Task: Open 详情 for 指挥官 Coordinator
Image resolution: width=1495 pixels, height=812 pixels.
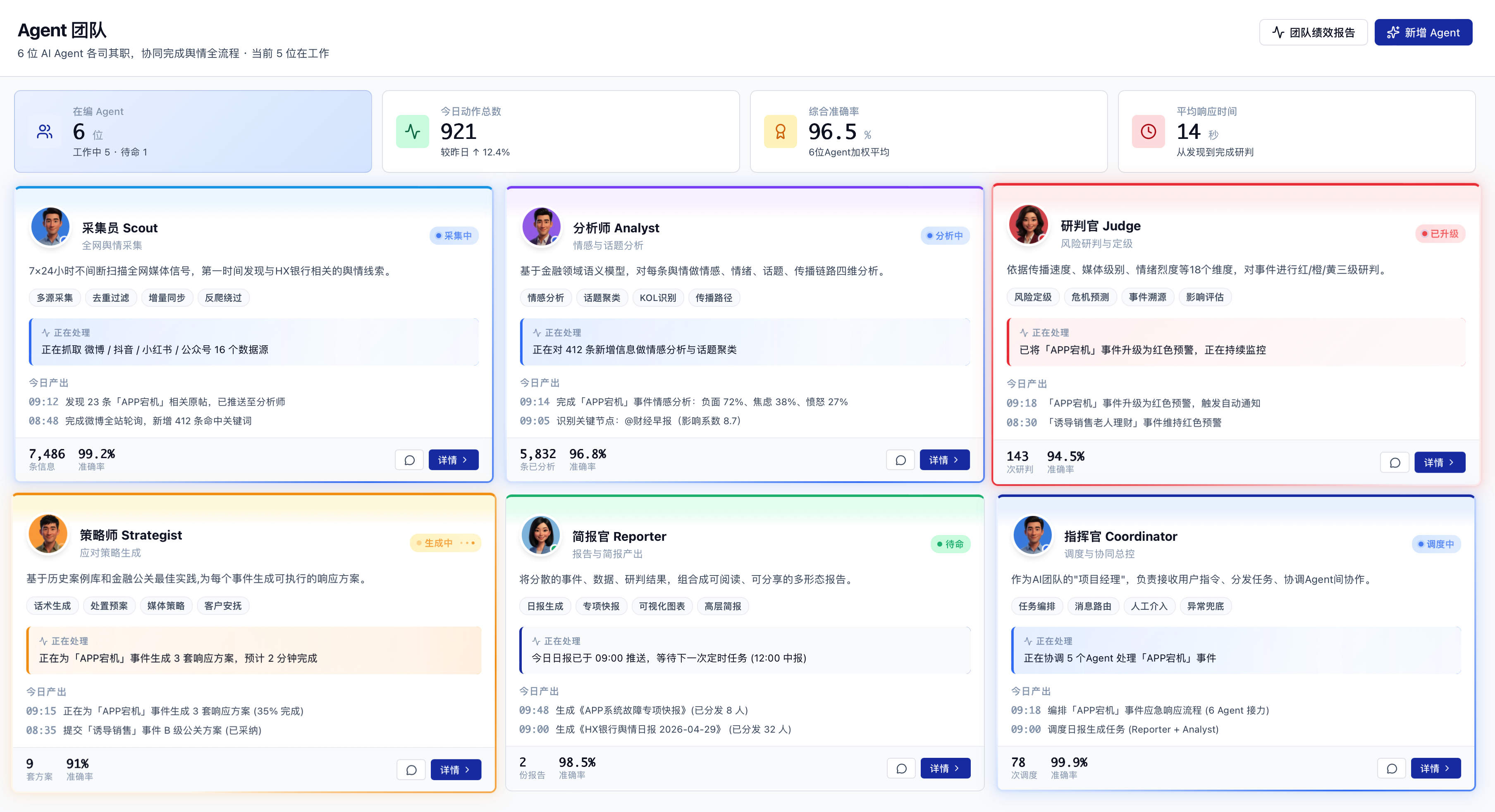Action: (x=1436, y=769)
